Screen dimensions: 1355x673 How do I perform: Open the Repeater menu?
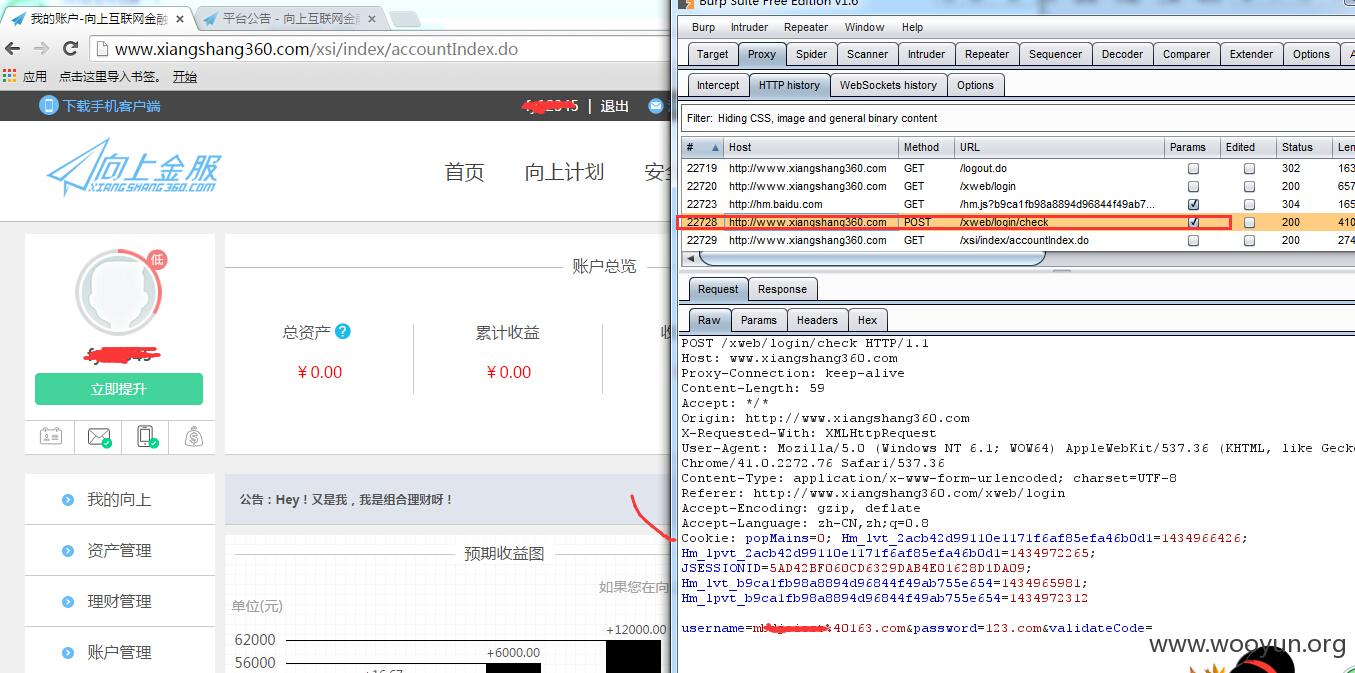pyautogui.click(x=806, y=27)
